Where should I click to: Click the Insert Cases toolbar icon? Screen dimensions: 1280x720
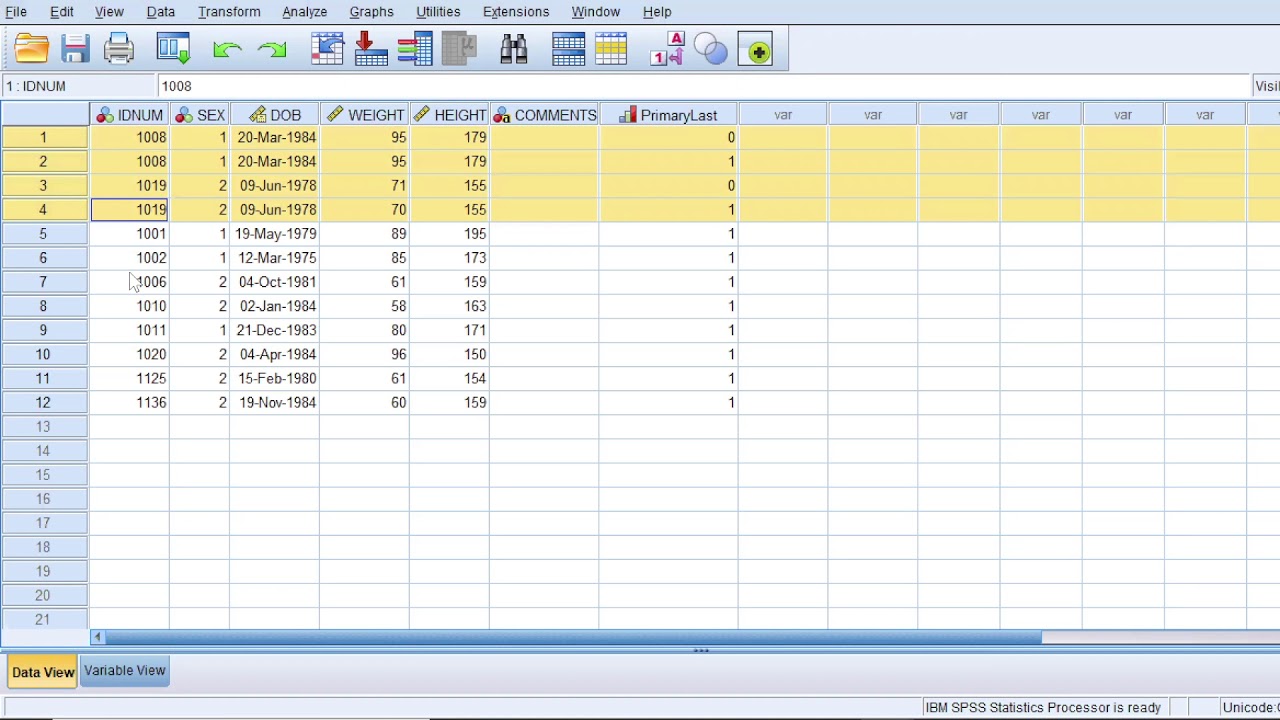tap(568, 49)
